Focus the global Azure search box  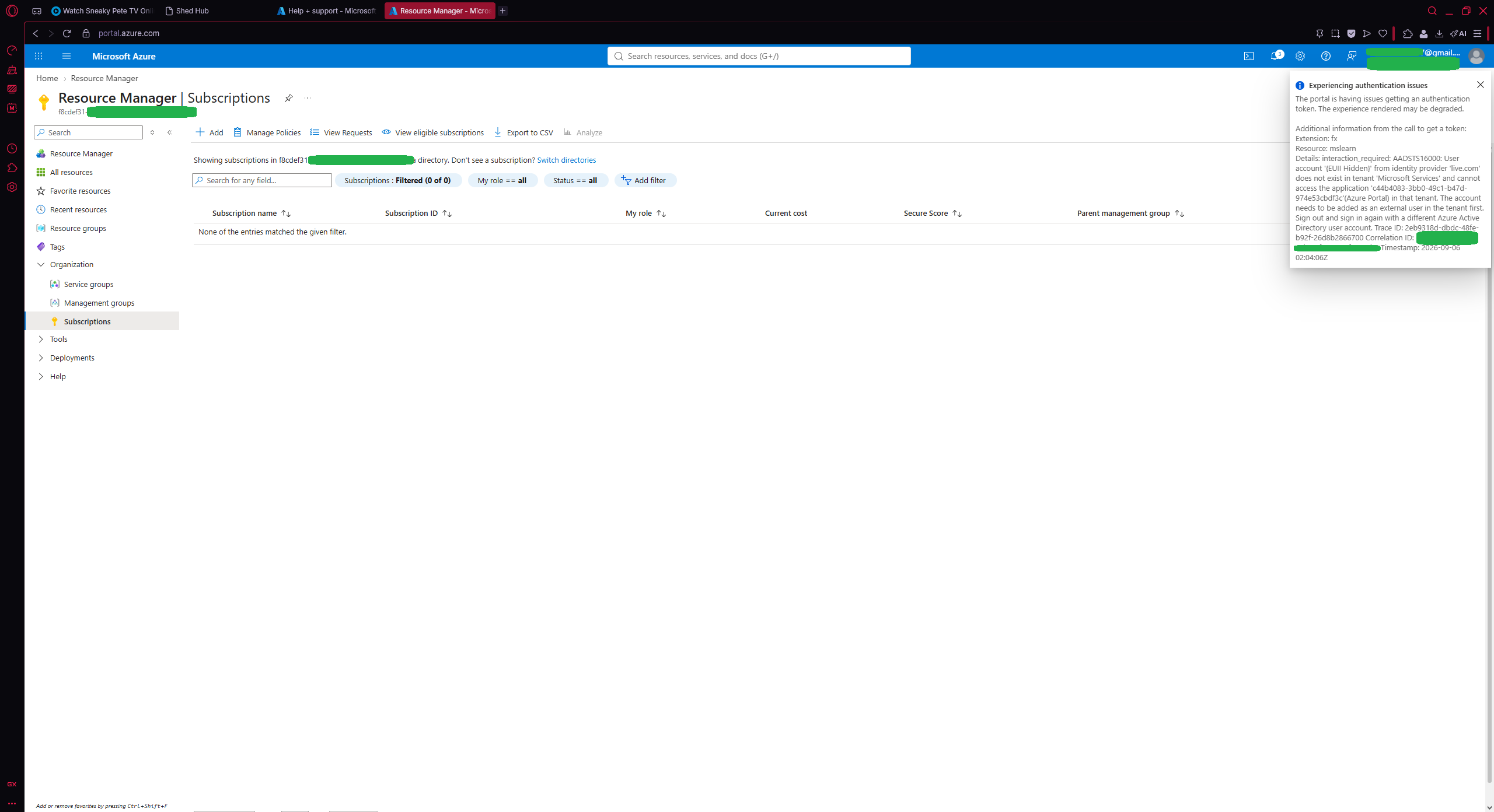tap(759, 56)
